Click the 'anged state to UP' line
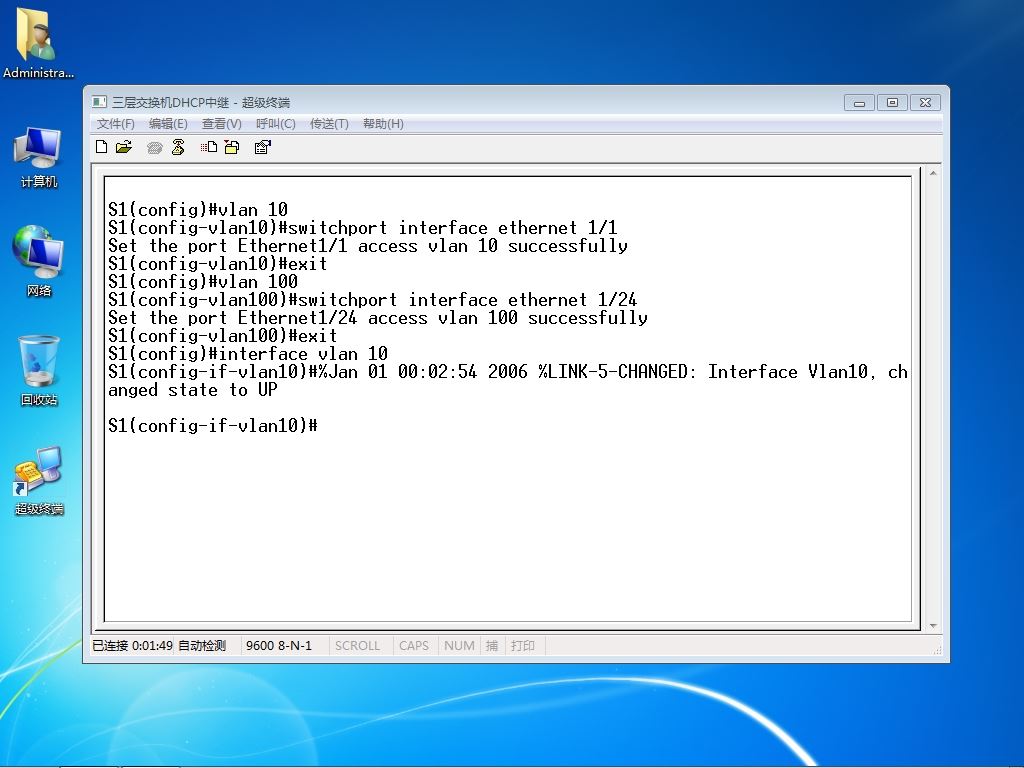Screen dimensions: 1024x768 click(193, 390)
